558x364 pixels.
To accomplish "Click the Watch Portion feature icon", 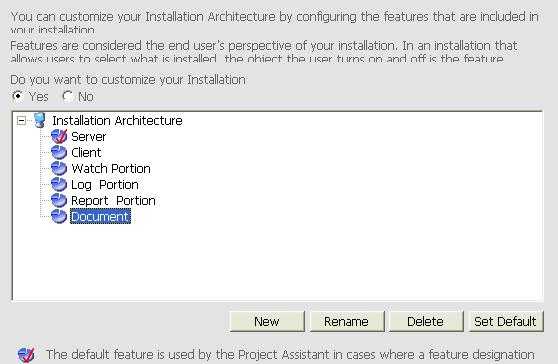I will coord(59,168).
